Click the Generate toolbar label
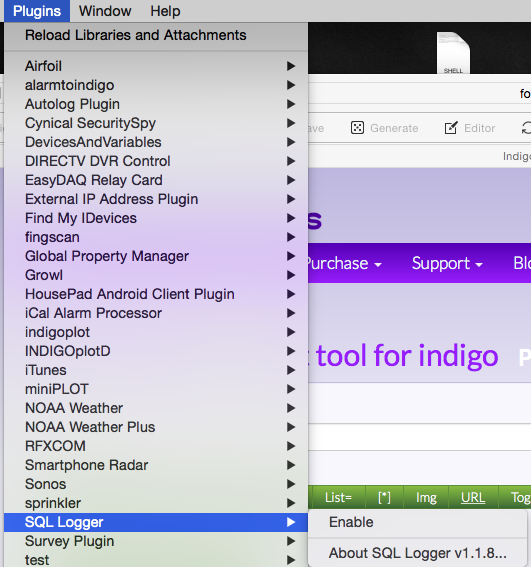This screenshot has height=567, width=531. 394,128
